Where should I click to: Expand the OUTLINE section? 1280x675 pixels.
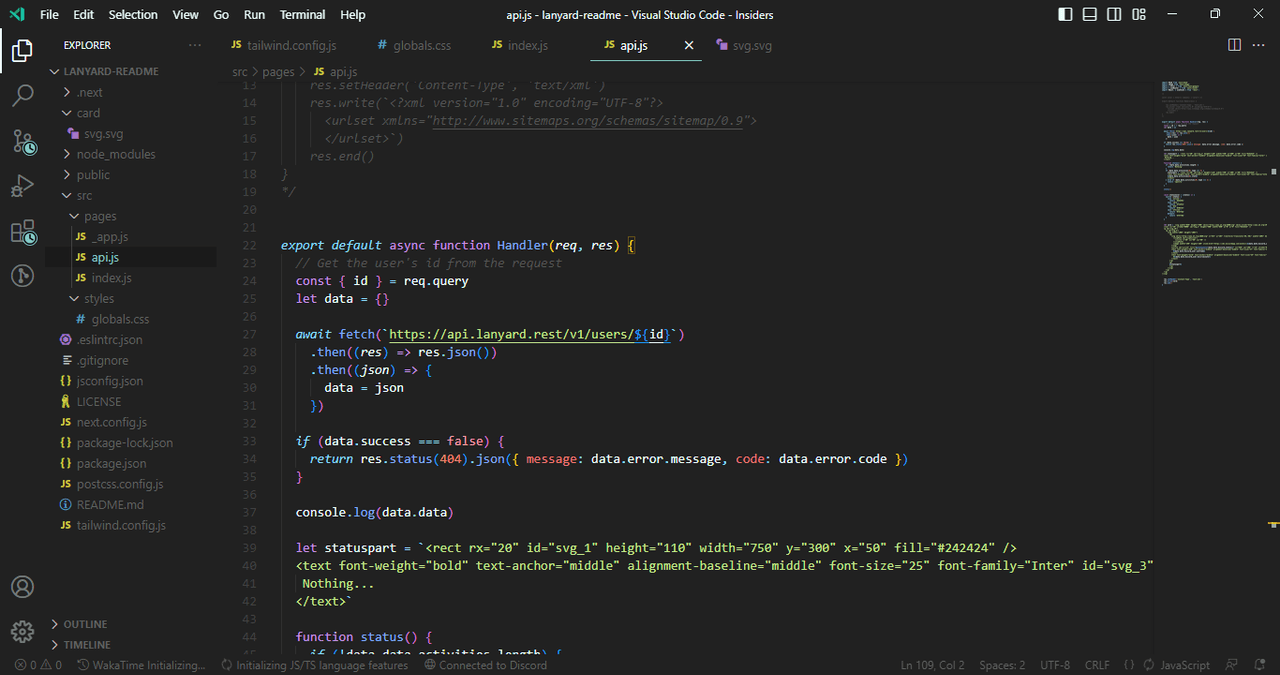pyautogui.click(x=85, y=624)
